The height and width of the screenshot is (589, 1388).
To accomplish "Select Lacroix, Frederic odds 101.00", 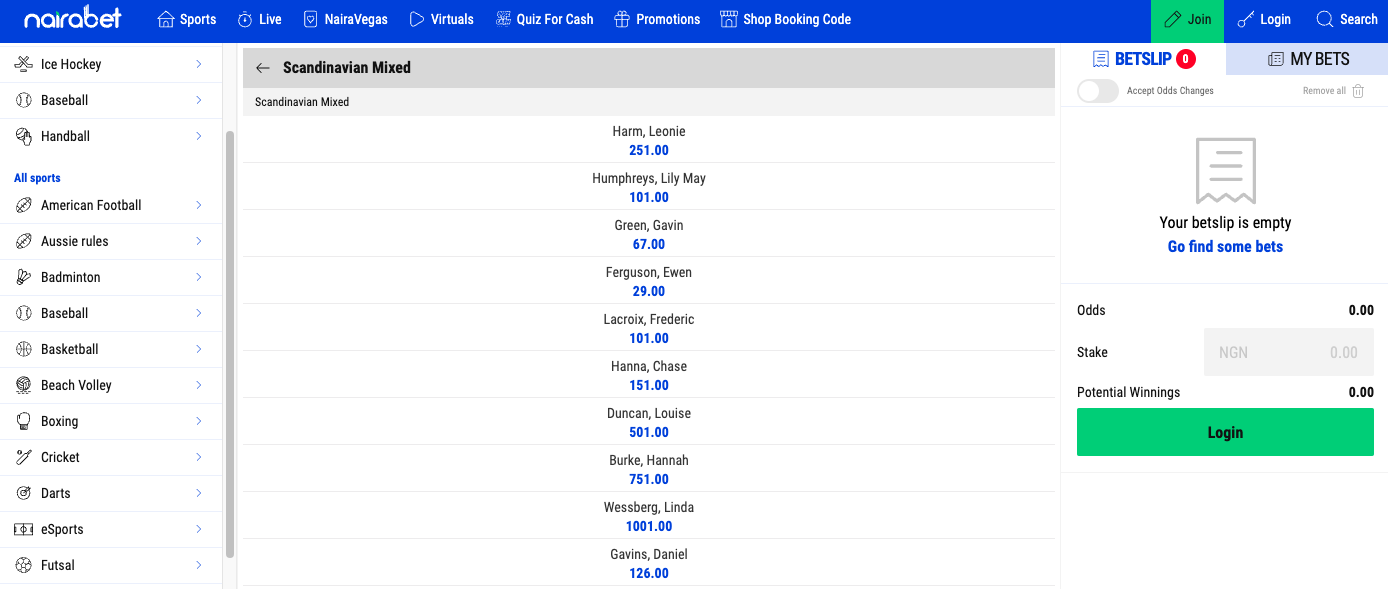I will coord(649,338).
